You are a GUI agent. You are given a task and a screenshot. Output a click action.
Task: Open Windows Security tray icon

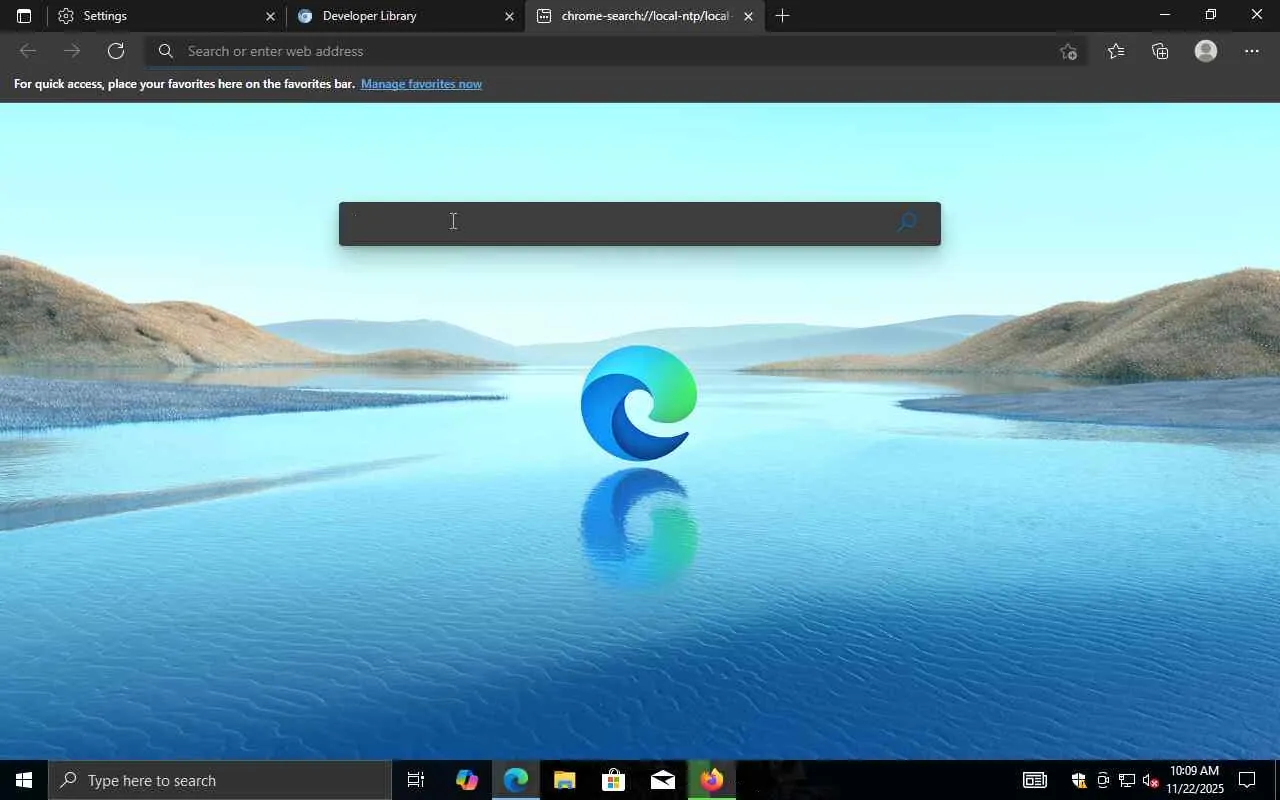point(1078,780)
